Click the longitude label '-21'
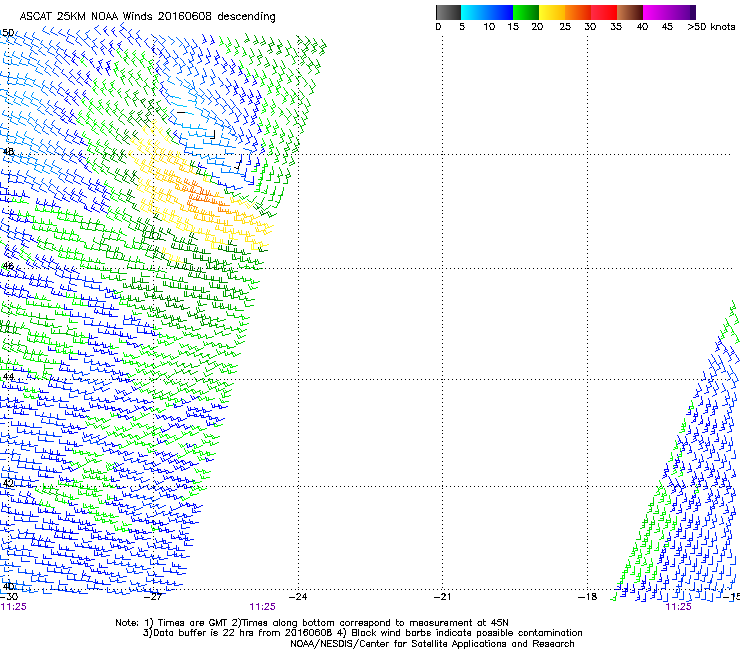740x650 pixels. [442, 597]
